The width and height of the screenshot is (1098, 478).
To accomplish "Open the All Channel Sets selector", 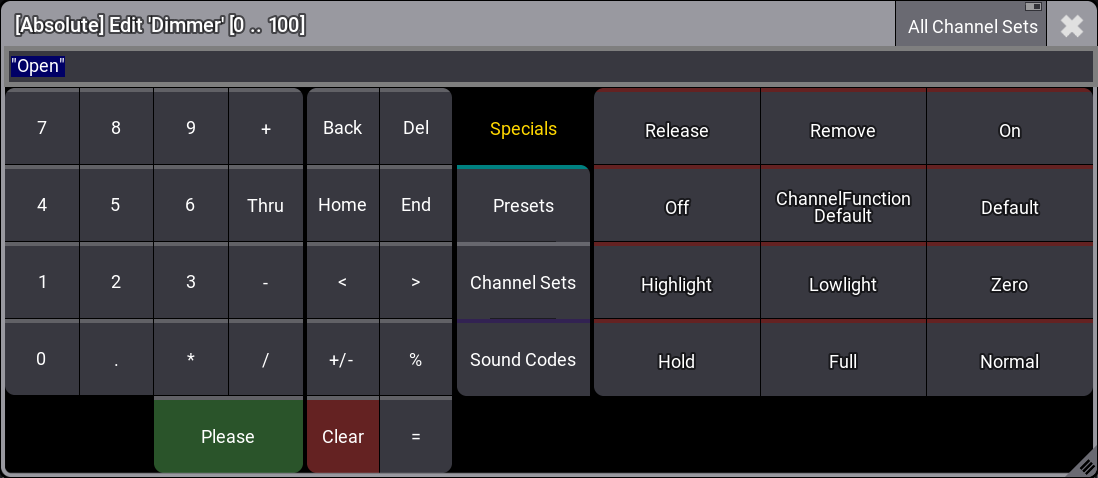I will [x=971, y=26].
